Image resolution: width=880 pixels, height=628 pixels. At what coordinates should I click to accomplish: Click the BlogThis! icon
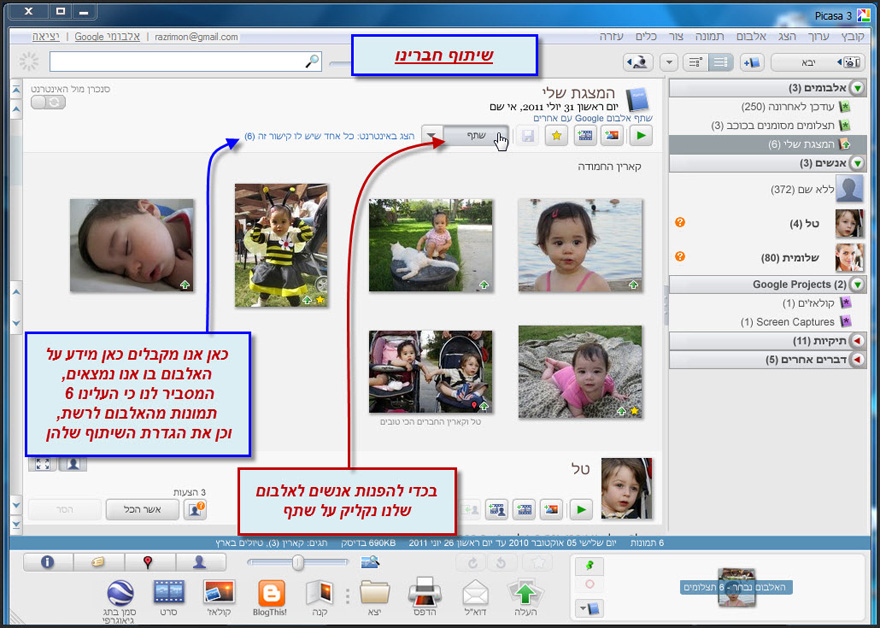pos(270,598)
